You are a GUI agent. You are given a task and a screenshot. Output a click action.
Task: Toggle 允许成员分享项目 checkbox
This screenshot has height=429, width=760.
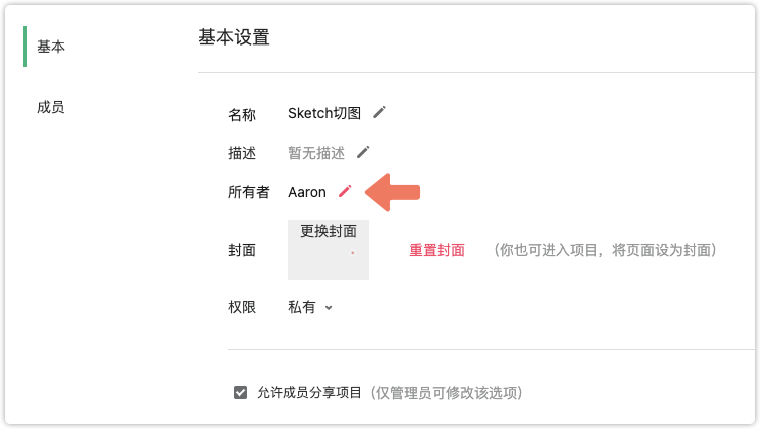[240, 392]
